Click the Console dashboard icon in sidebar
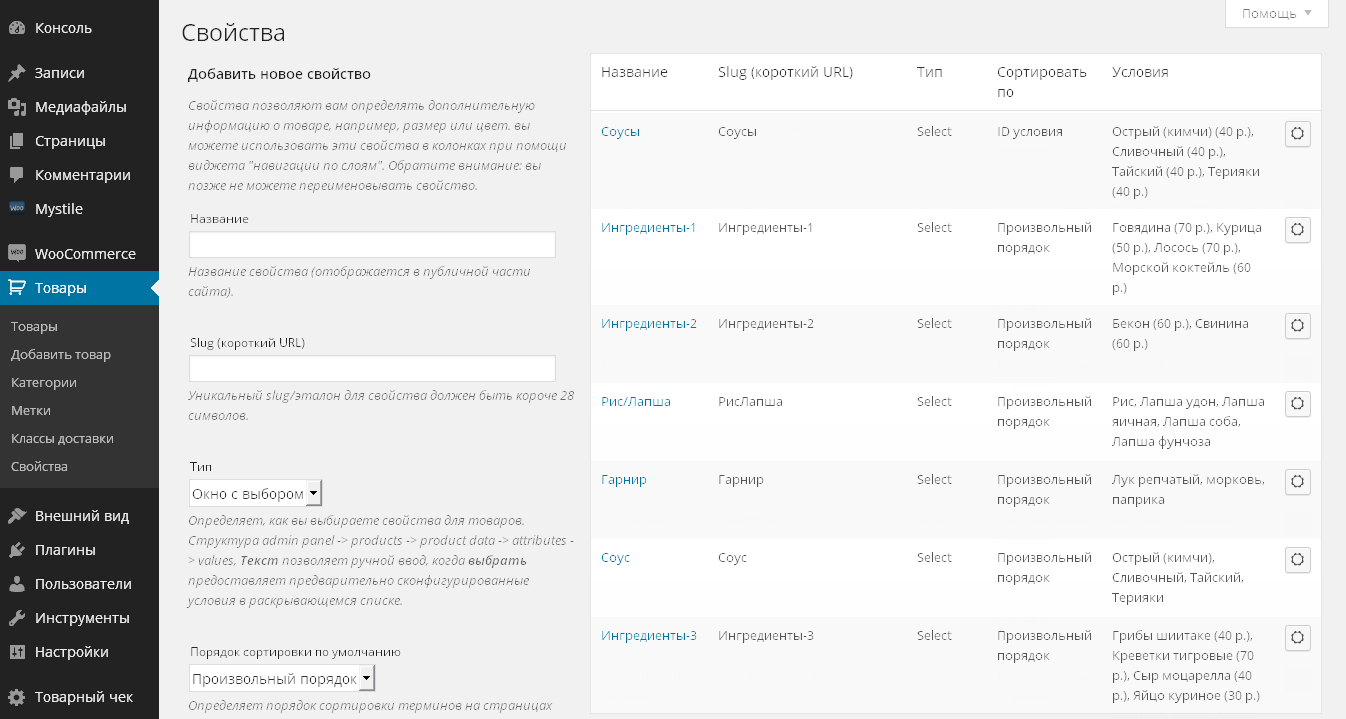The image size is (1346, 719). pos(16,28)
